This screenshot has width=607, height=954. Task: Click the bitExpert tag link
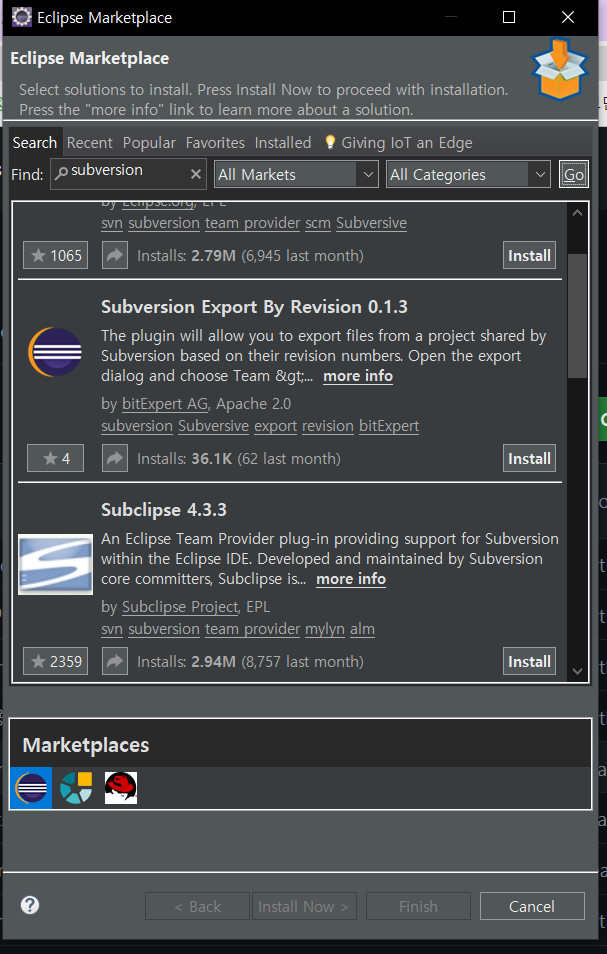[x=389, y=426]
